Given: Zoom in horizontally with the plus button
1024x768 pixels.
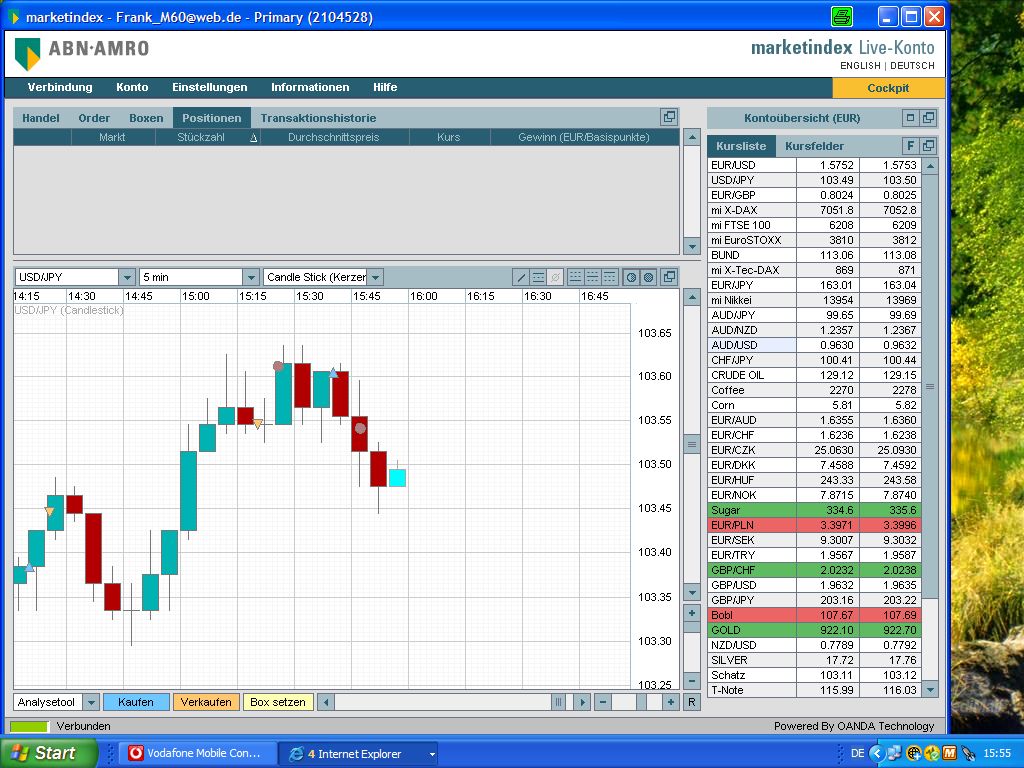Looking at the screenshot, I should 670,702.
